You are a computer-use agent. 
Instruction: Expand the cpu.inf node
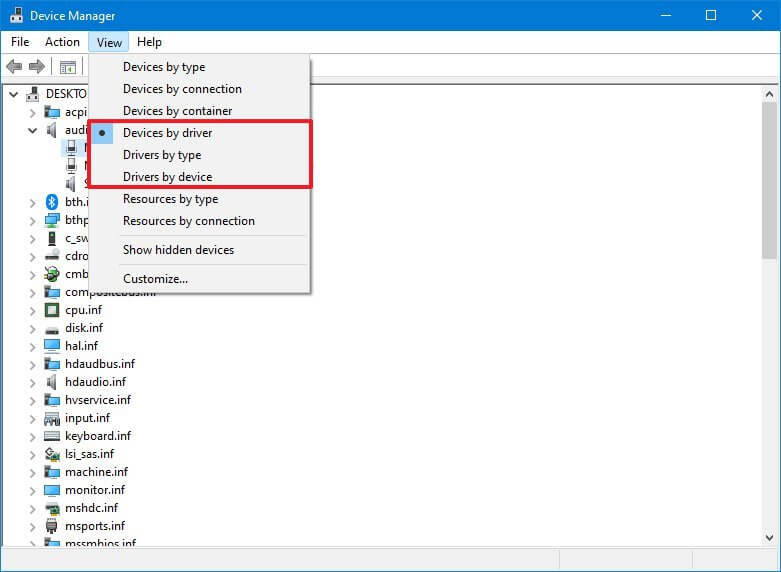(x=32, y=310)
